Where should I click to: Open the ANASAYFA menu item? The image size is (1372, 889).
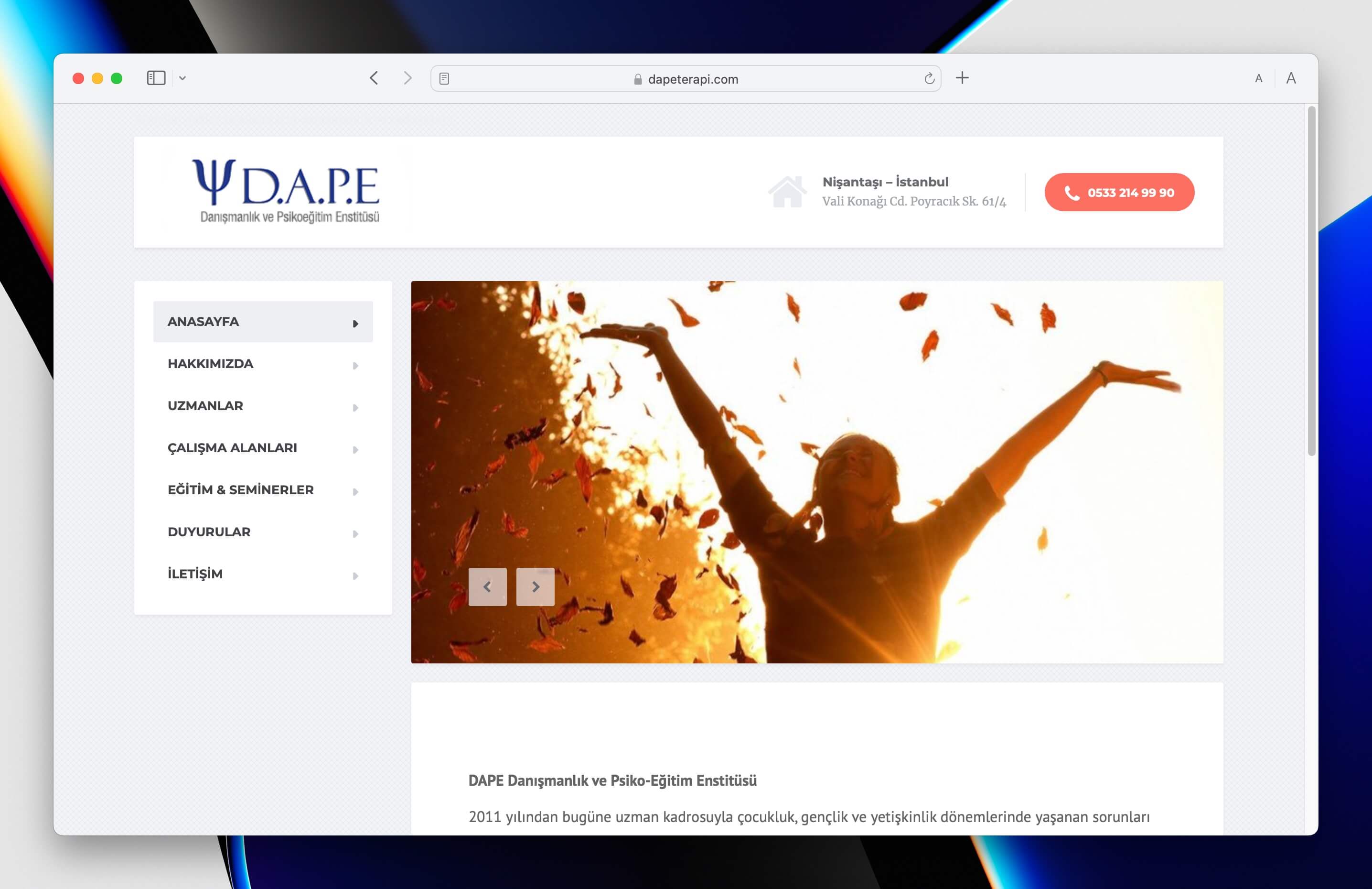pos(263,321)
